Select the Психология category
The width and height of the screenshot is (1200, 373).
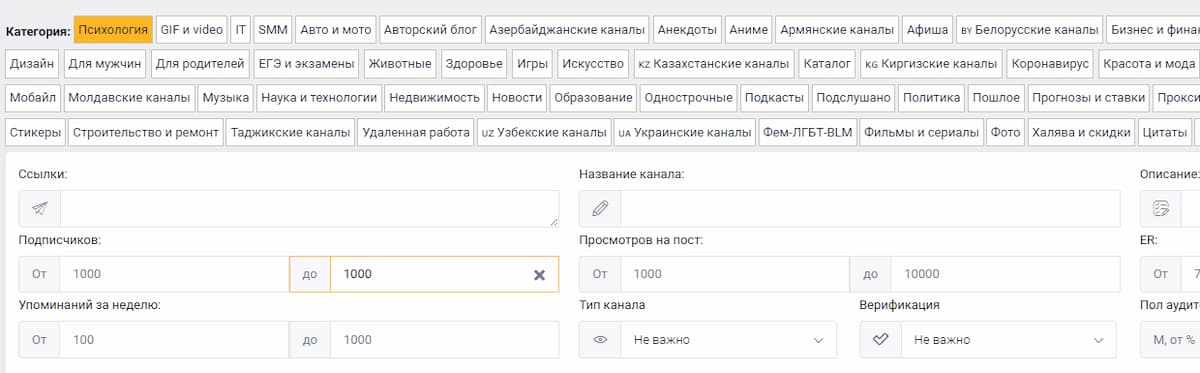click(114, 30)
